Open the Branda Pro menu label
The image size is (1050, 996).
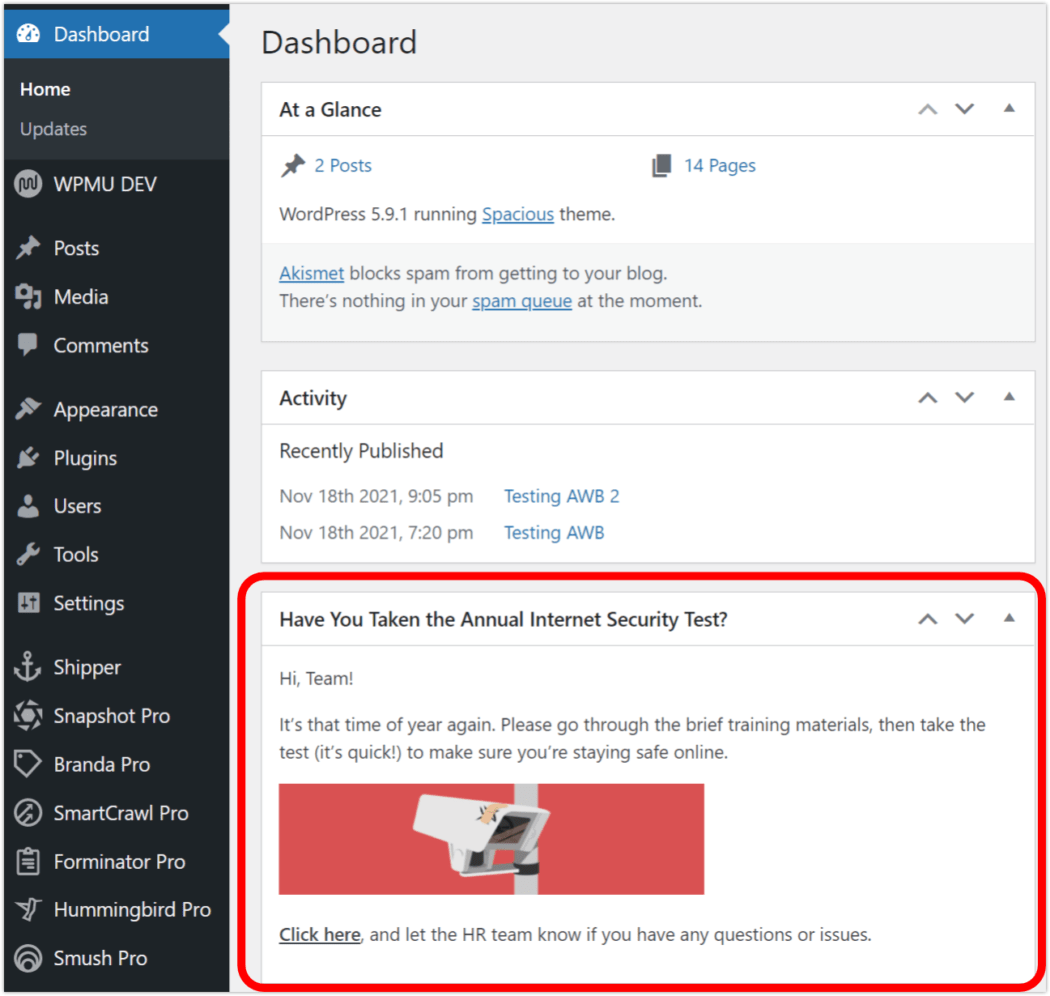click(x=102, y=764)
